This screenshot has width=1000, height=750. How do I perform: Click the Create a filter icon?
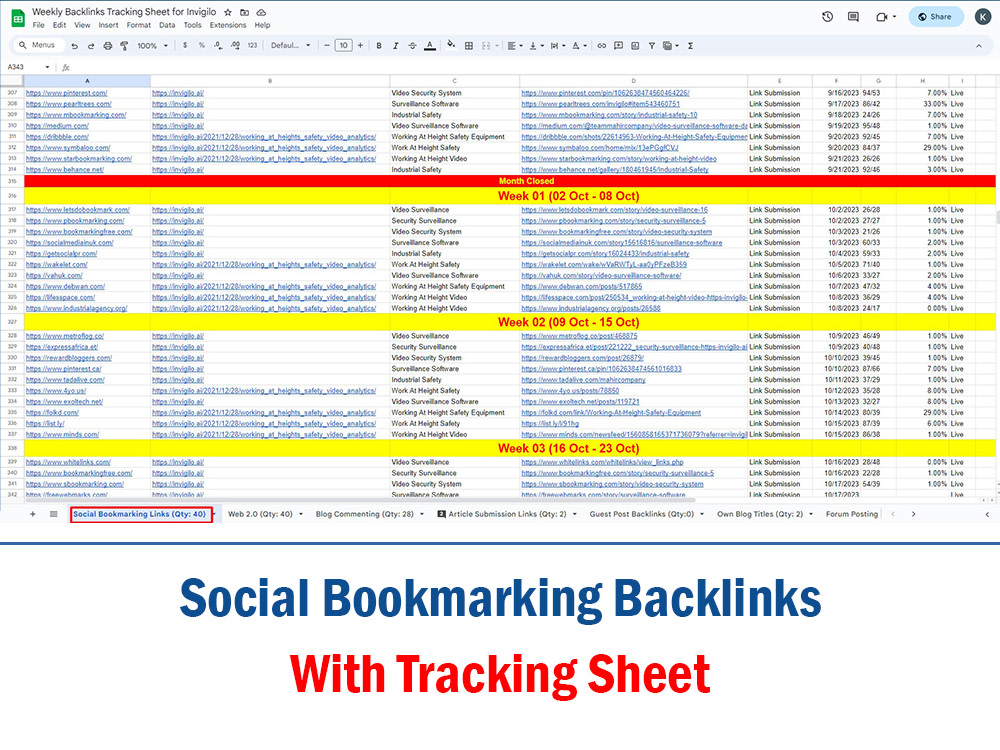tap(652, 46)
